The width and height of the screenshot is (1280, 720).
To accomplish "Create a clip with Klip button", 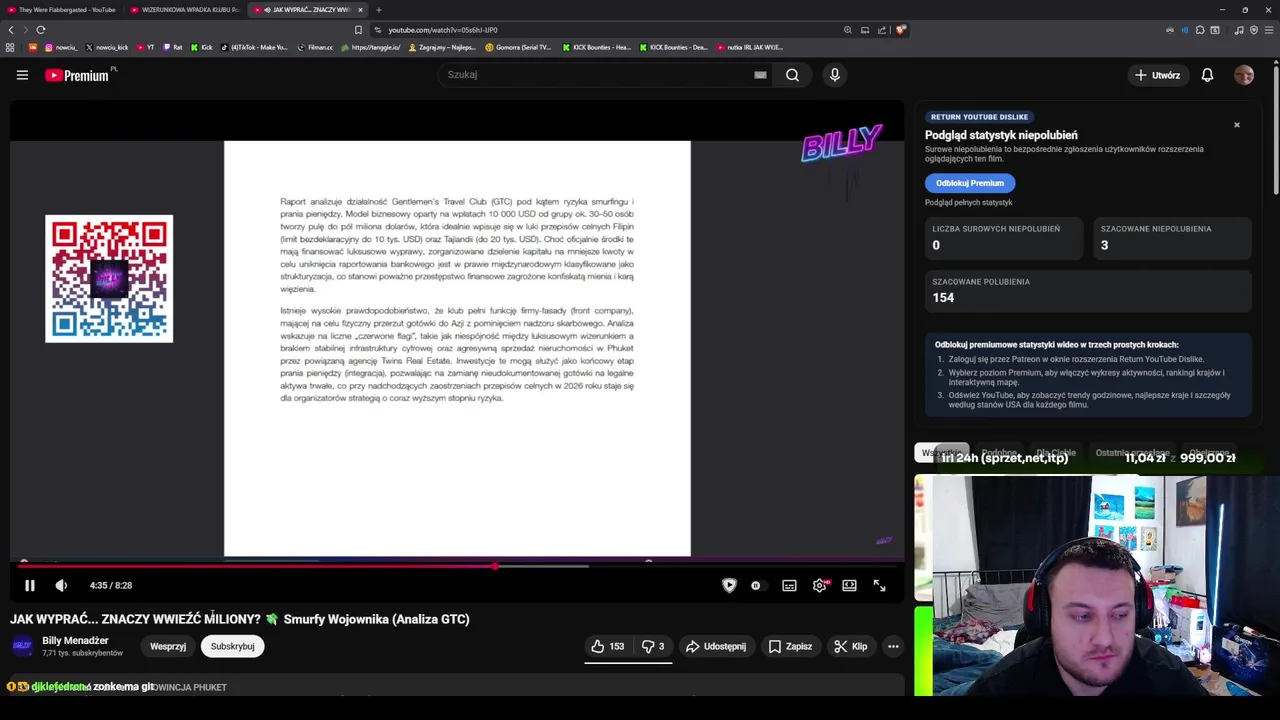I will point(851,646).
